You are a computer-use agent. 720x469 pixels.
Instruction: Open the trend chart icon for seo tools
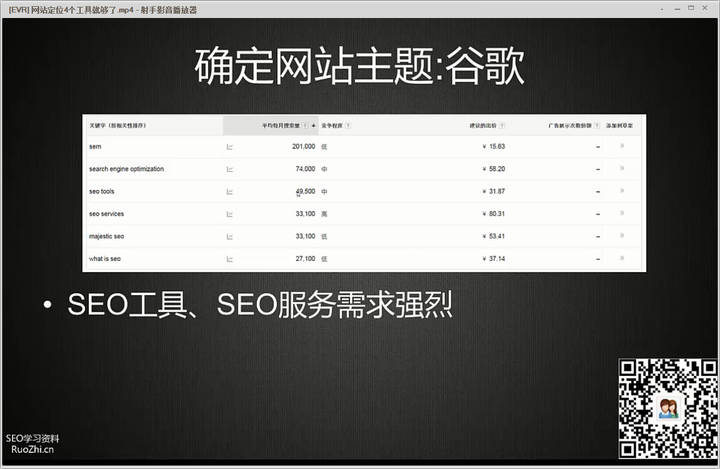click(x=230, y=192)
